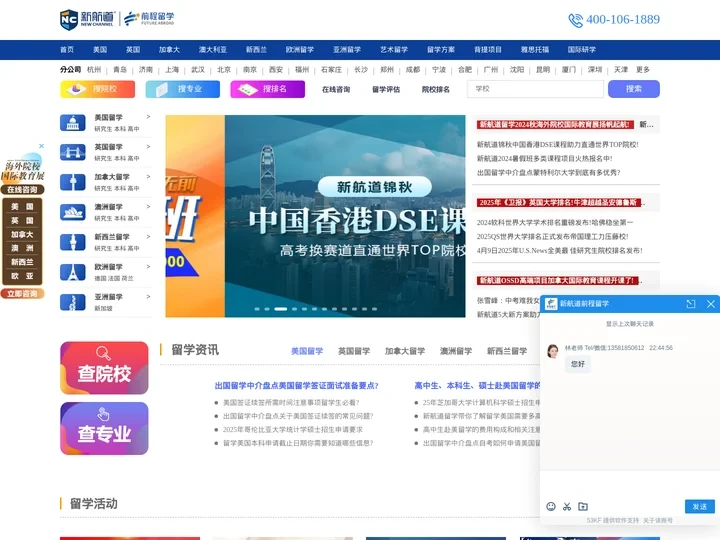Click the scissors screenshot icon in chat

pyautogui.click(x=567, y=506)
